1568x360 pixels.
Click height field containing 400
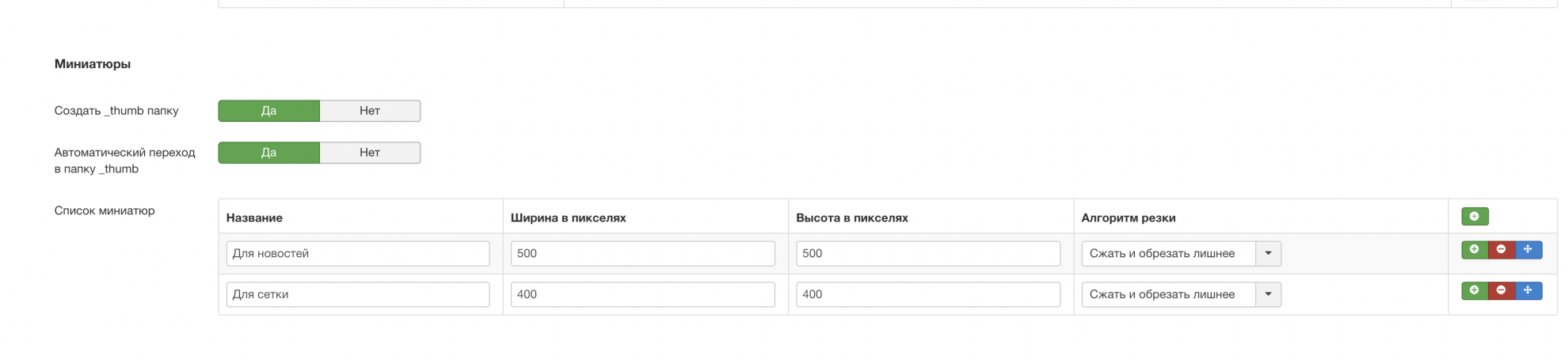click(x=927, y=295)
